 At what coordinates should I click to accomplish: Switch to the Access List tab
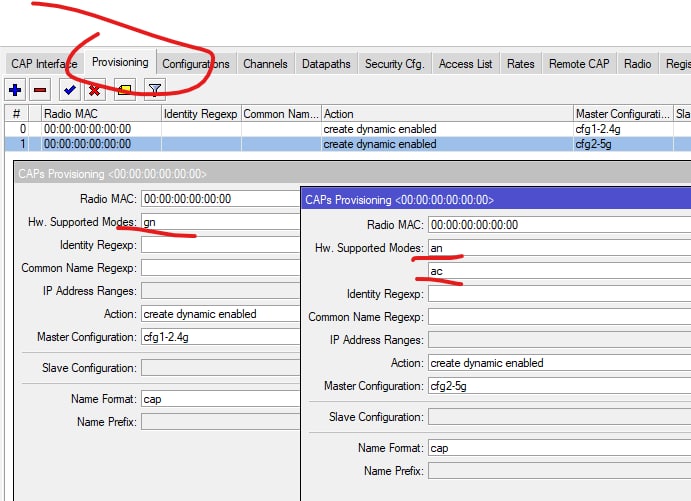tap(465, 64)
